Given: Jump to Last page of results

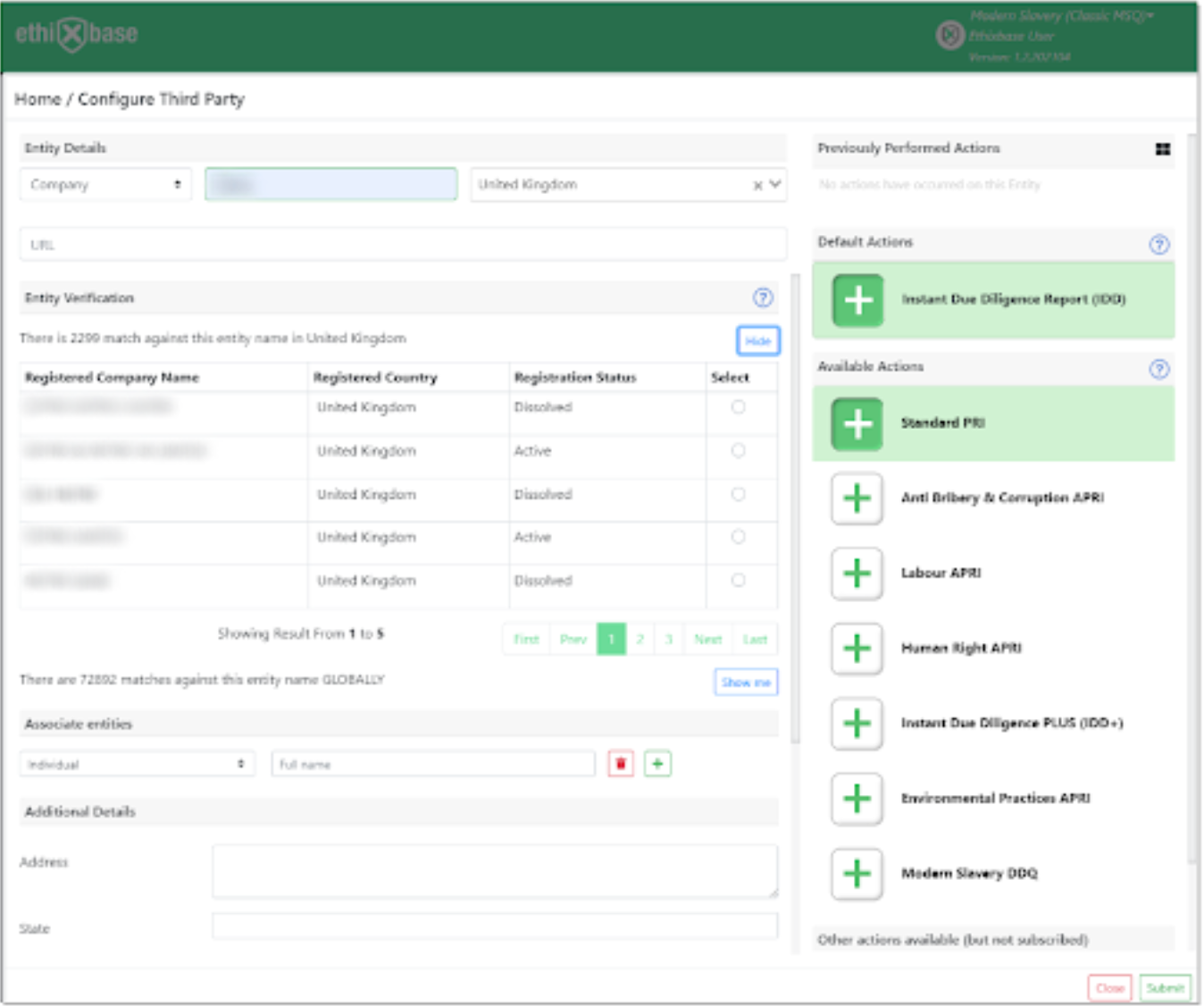Looking at the screenshot, I should pyautogui.click(x=755, y=640).
